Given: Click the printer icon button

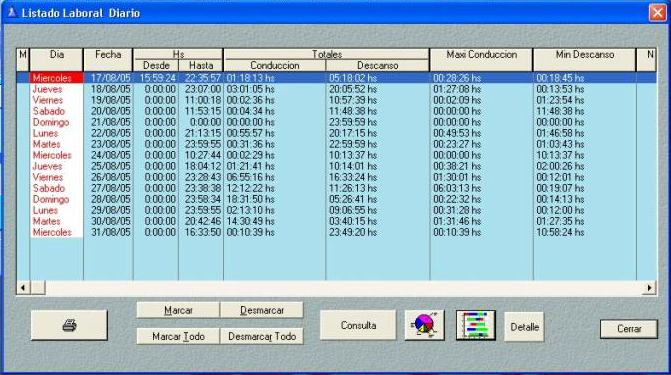Looking at the screenshot, I should click(x=69, y=325).
